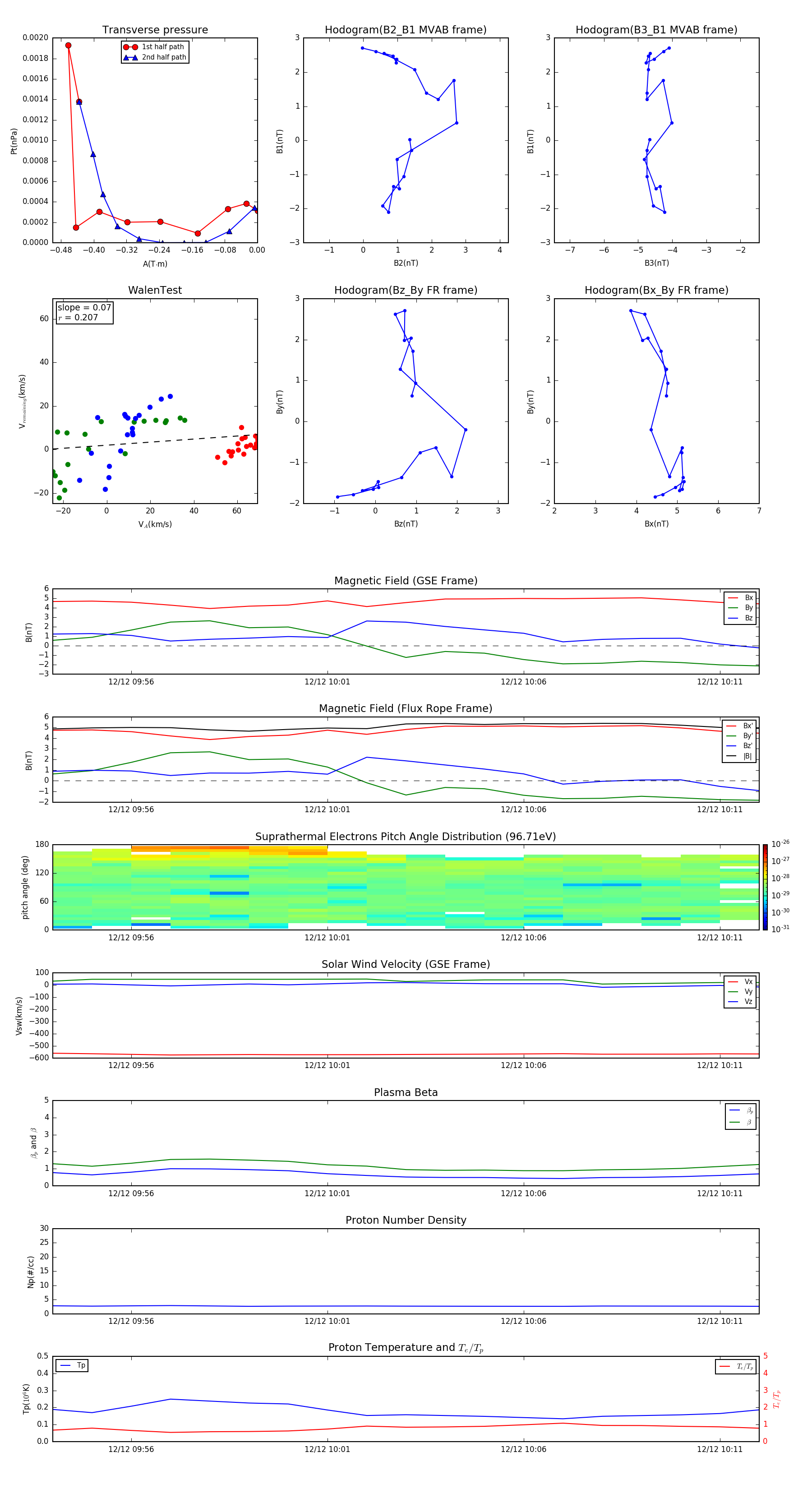
Task: Click the 'B3(nT)' x-axis label
Action: 656,263
